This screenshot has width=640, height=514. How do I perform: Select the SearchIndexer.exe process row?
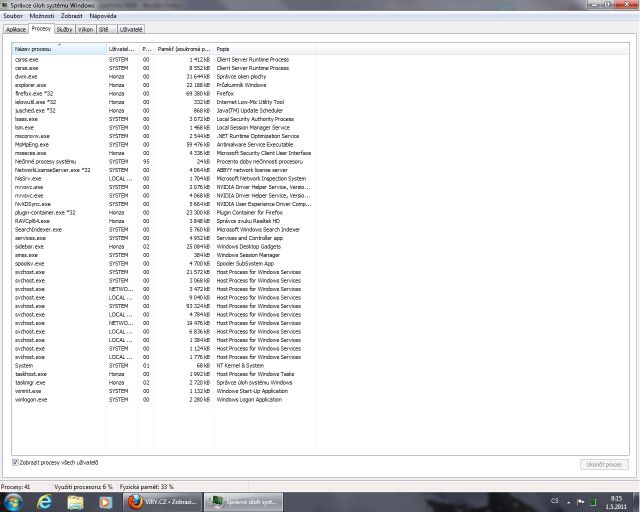coord(163,230)
